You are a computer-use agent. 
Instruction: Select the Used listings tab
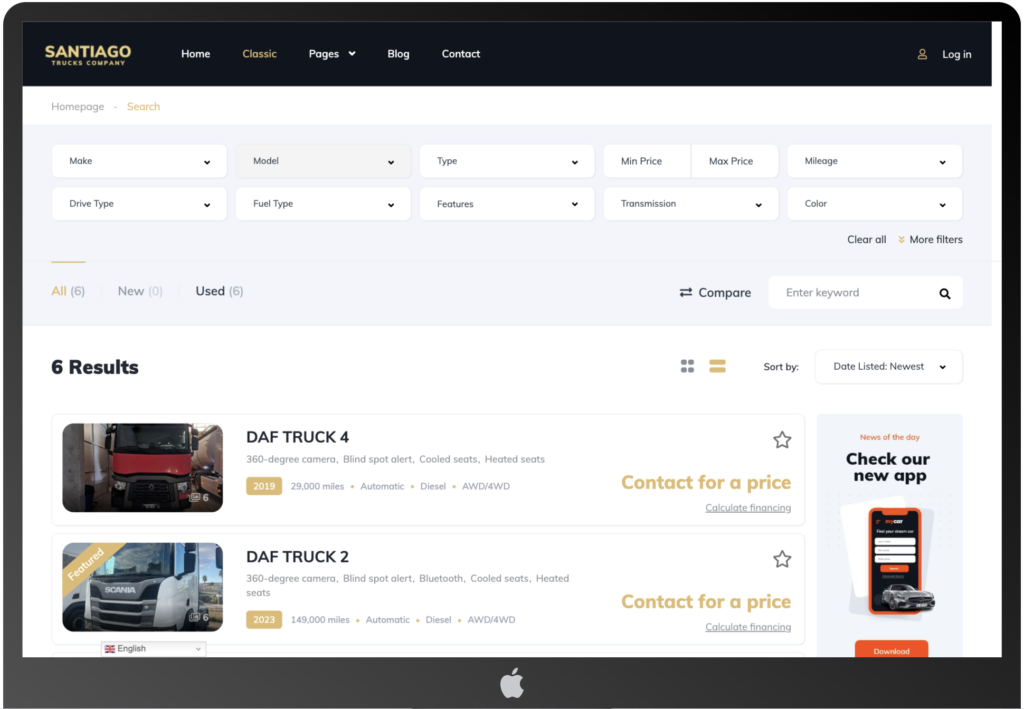pos(219,291)
